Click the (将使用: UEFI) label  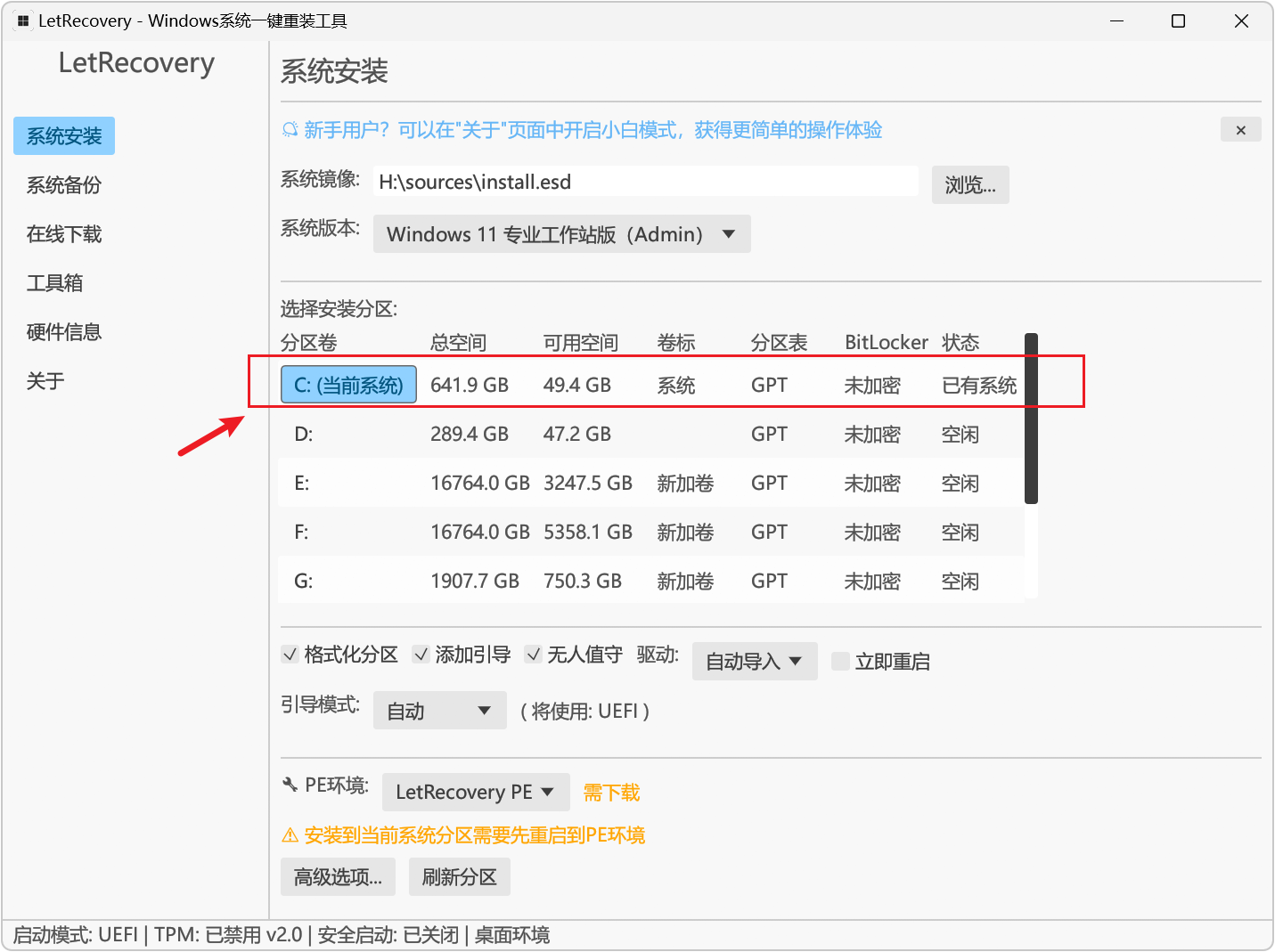(584, 711)
